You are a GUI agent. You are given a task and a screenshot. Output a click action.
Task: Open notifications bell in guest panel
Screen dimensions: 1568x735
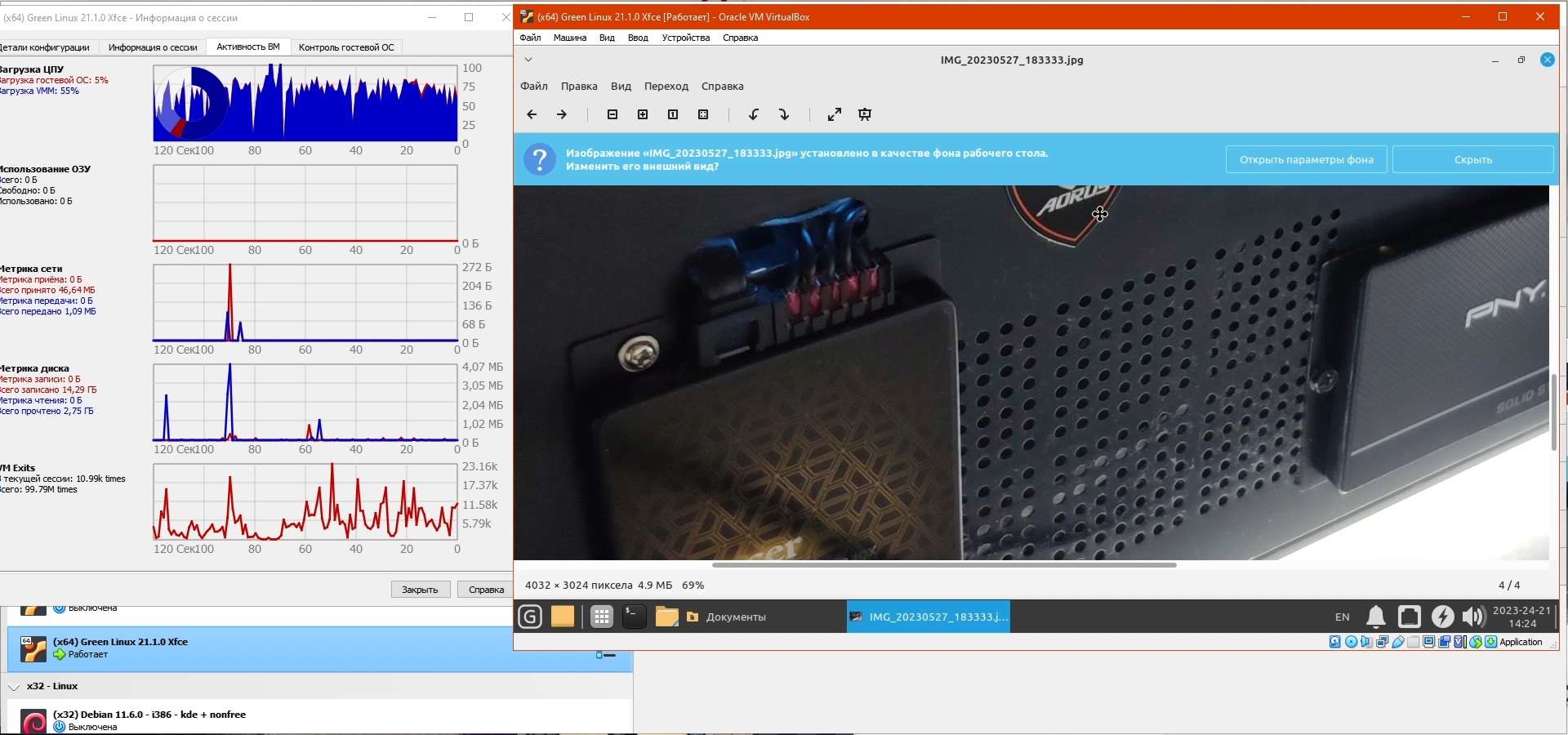pyautogui.click(x=1376, y=617)
